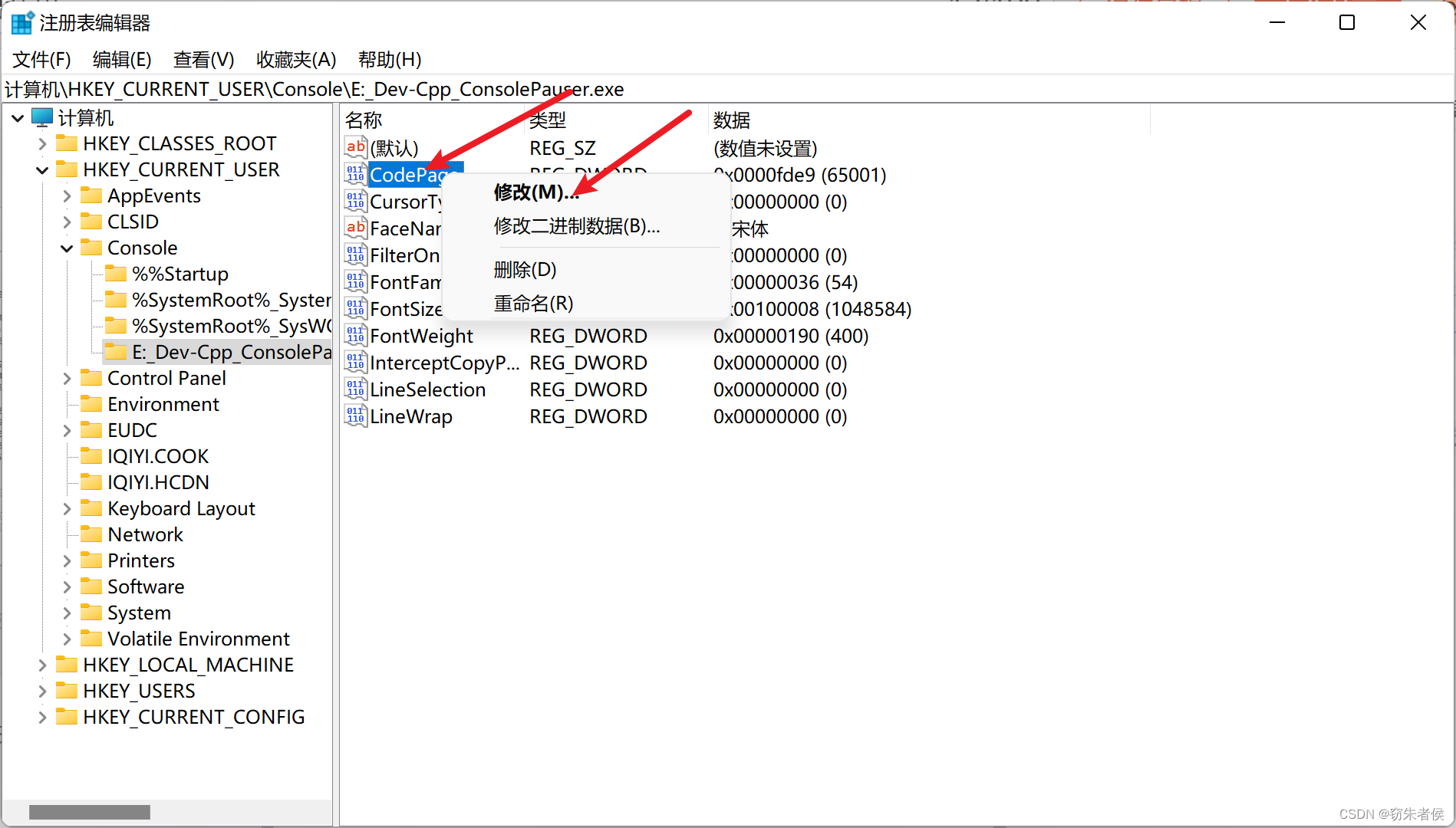
Task: Click the Console folder icon
Action: point(91,248)
